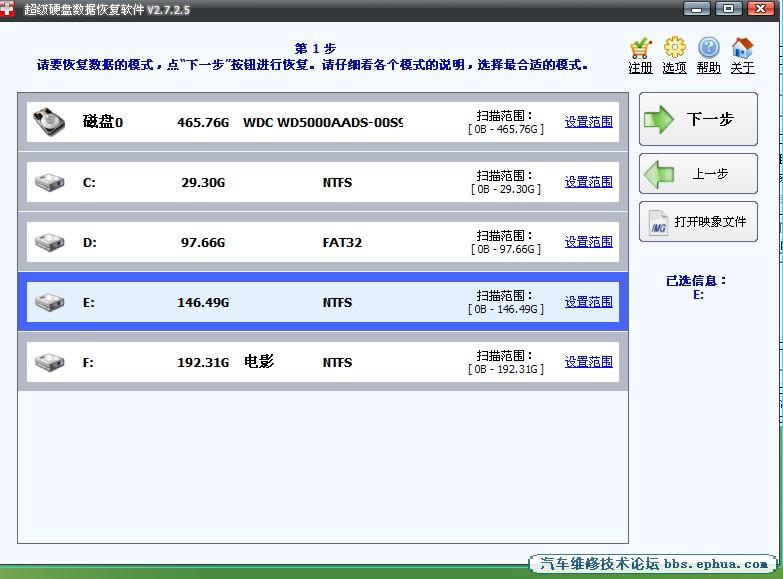Click the [0B - 29.30G] scan range
Screen dimensions: 783x579
(x=506, y=189)
